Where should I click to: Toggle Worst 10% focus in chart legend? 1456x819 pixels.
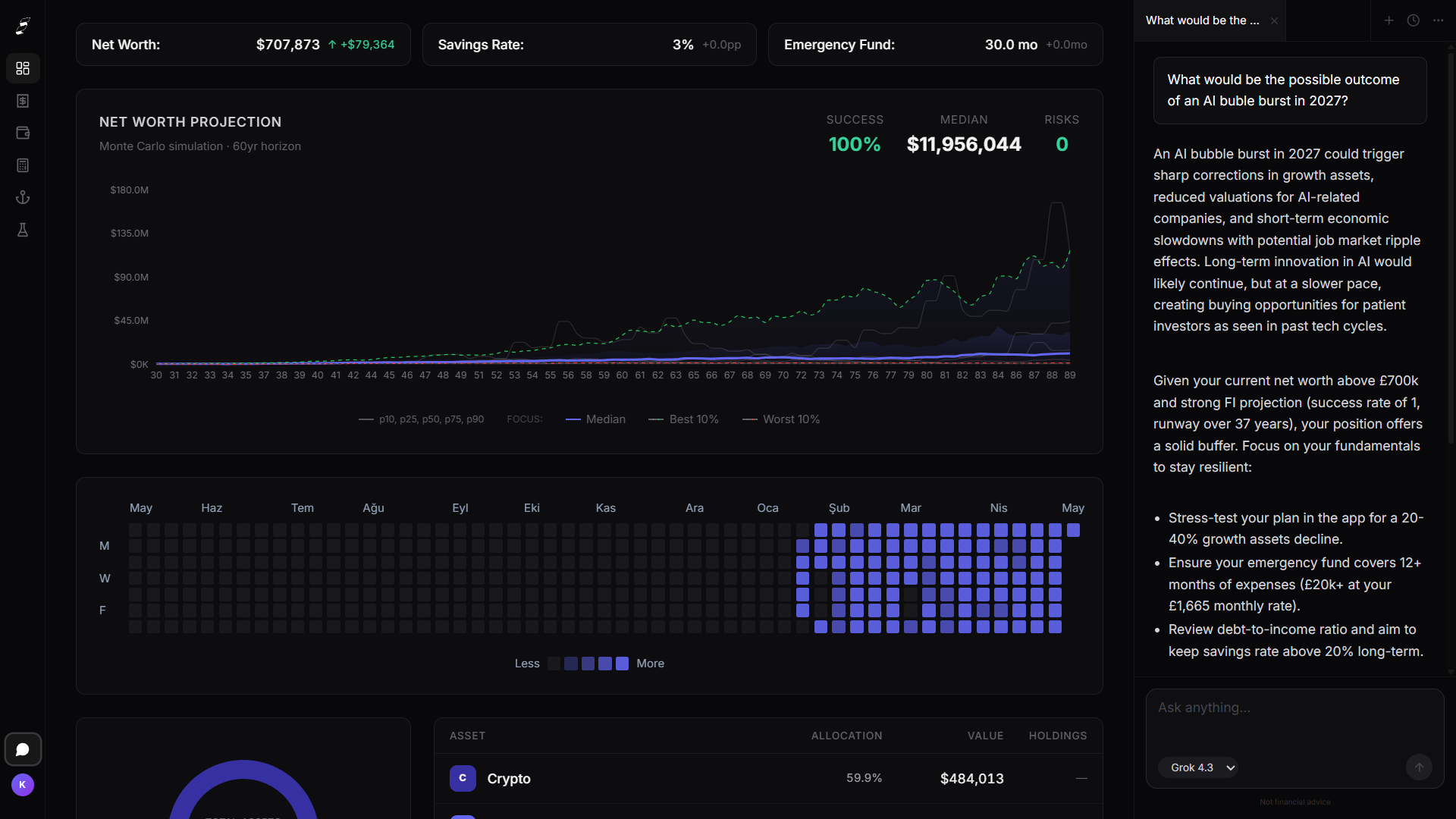(x=781, y=419)
